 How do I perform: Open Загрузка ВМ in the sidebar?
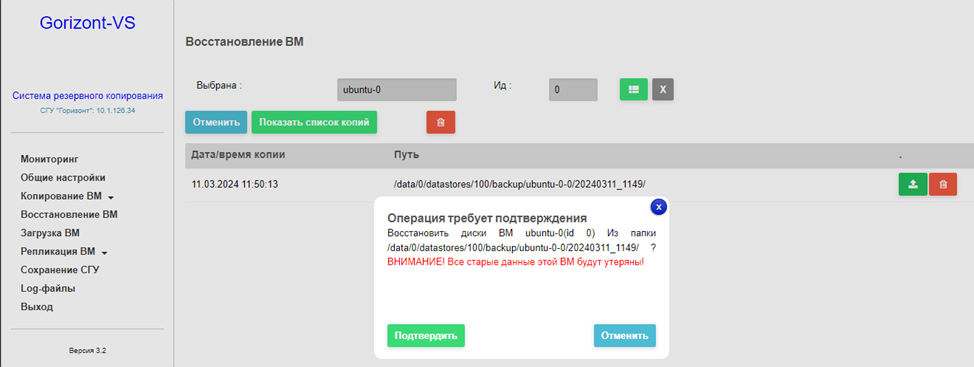pyautogui.click(x=50, y=233)
